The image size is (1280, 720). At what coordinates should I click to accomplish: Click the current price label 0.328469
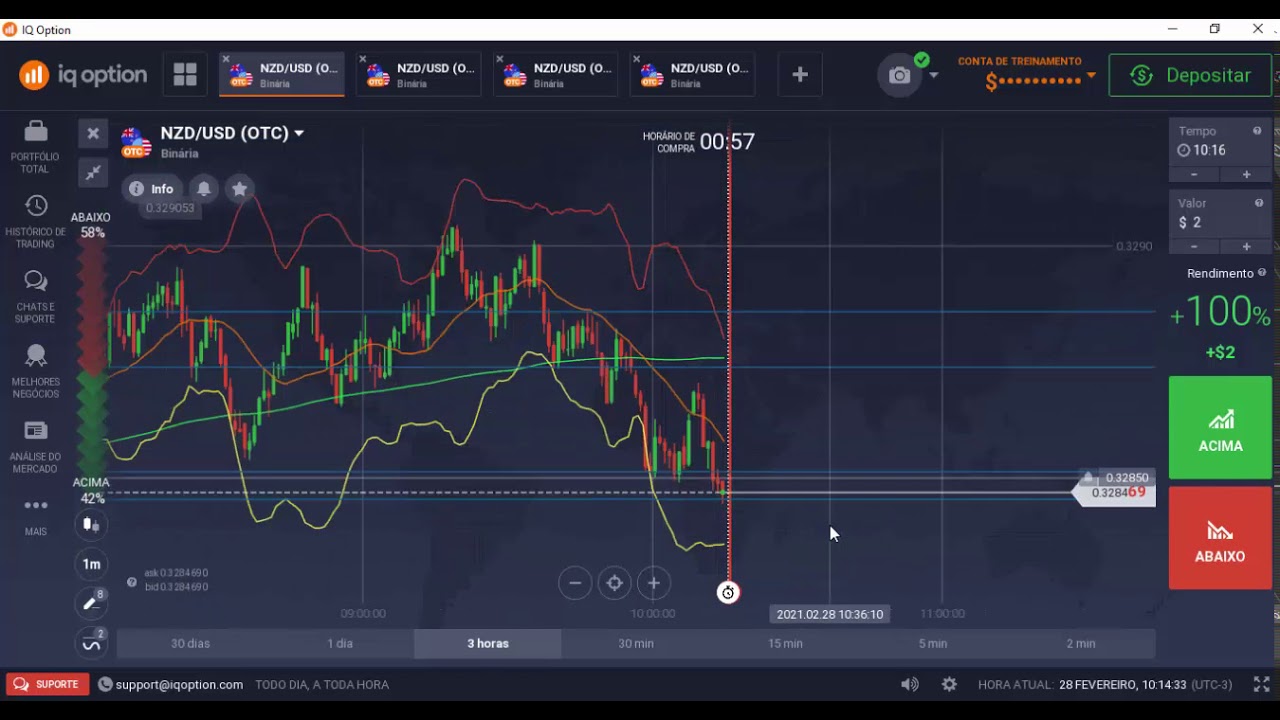click(x=1115, y=493)
